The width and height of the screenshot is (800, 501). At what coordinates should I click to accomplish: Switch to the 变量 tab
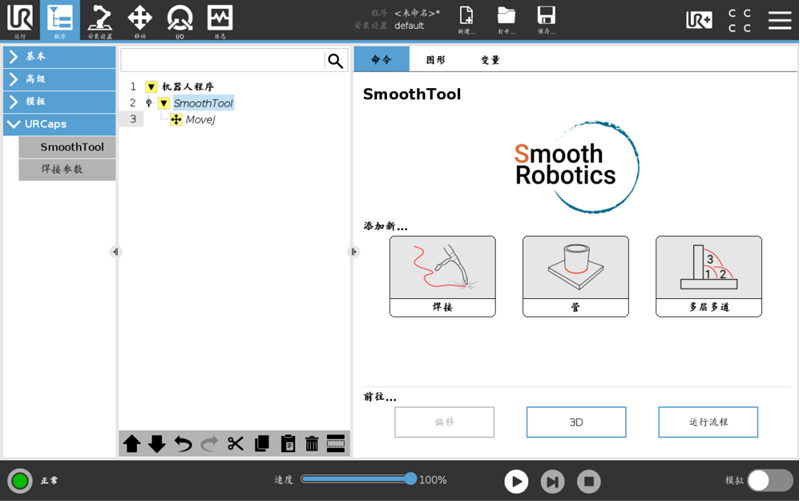pyautogui.click(x=490, y=60)
